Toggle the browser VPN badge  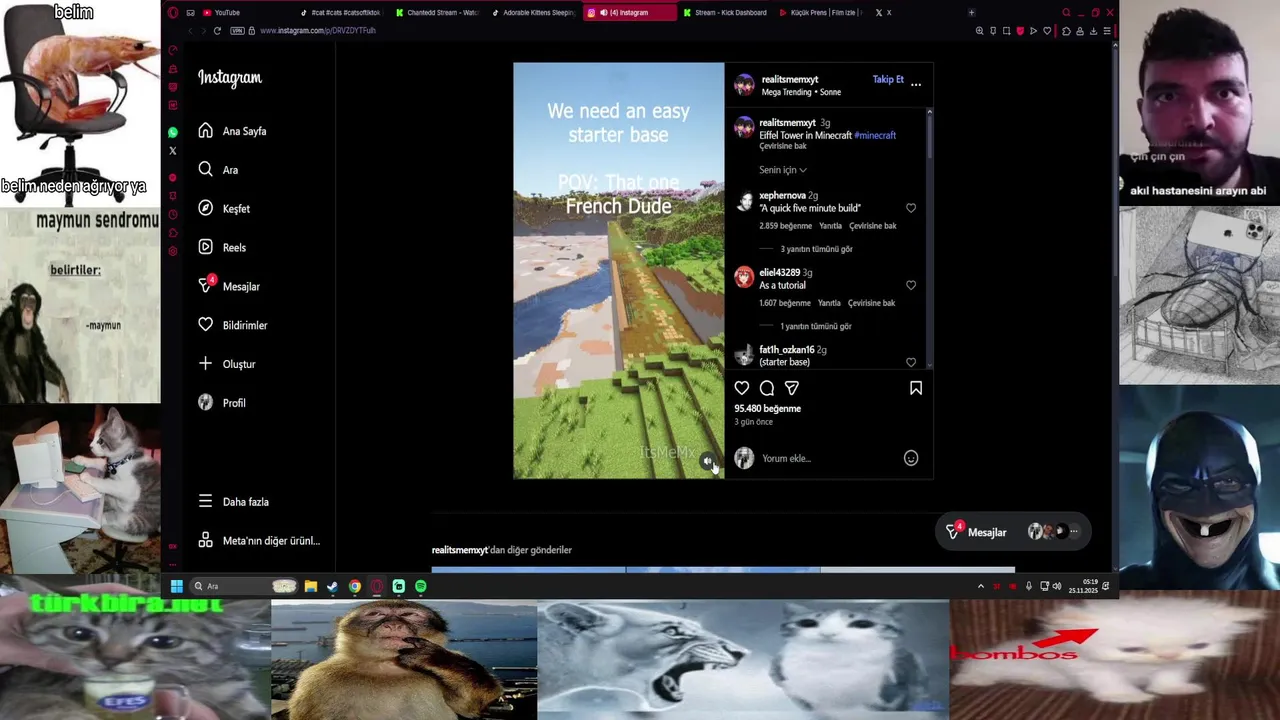[237, 31]
